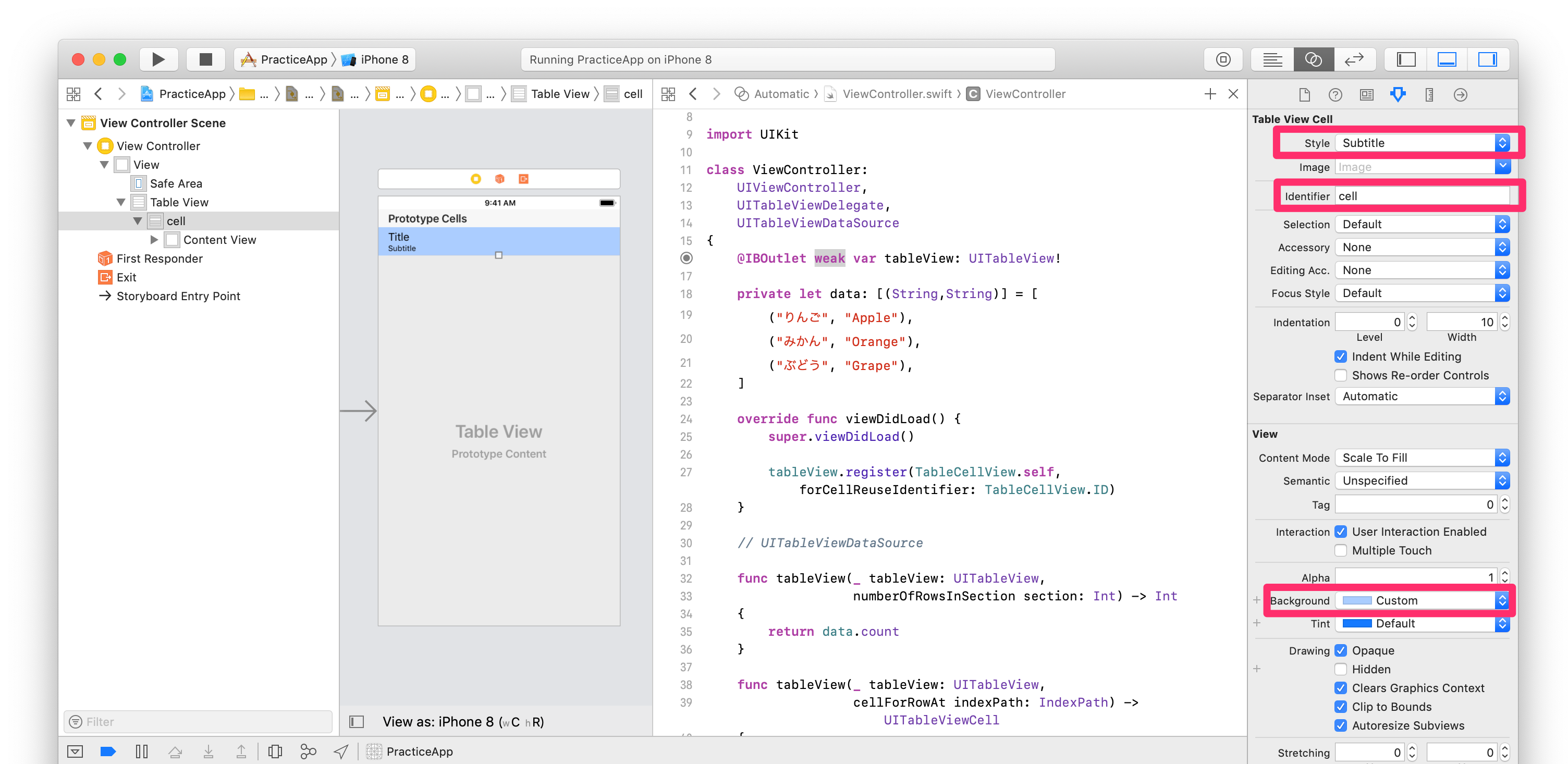Open the Connections inspector arrow icon
This screenshot has width=1568, height=764.
(x=1460, y=94)
